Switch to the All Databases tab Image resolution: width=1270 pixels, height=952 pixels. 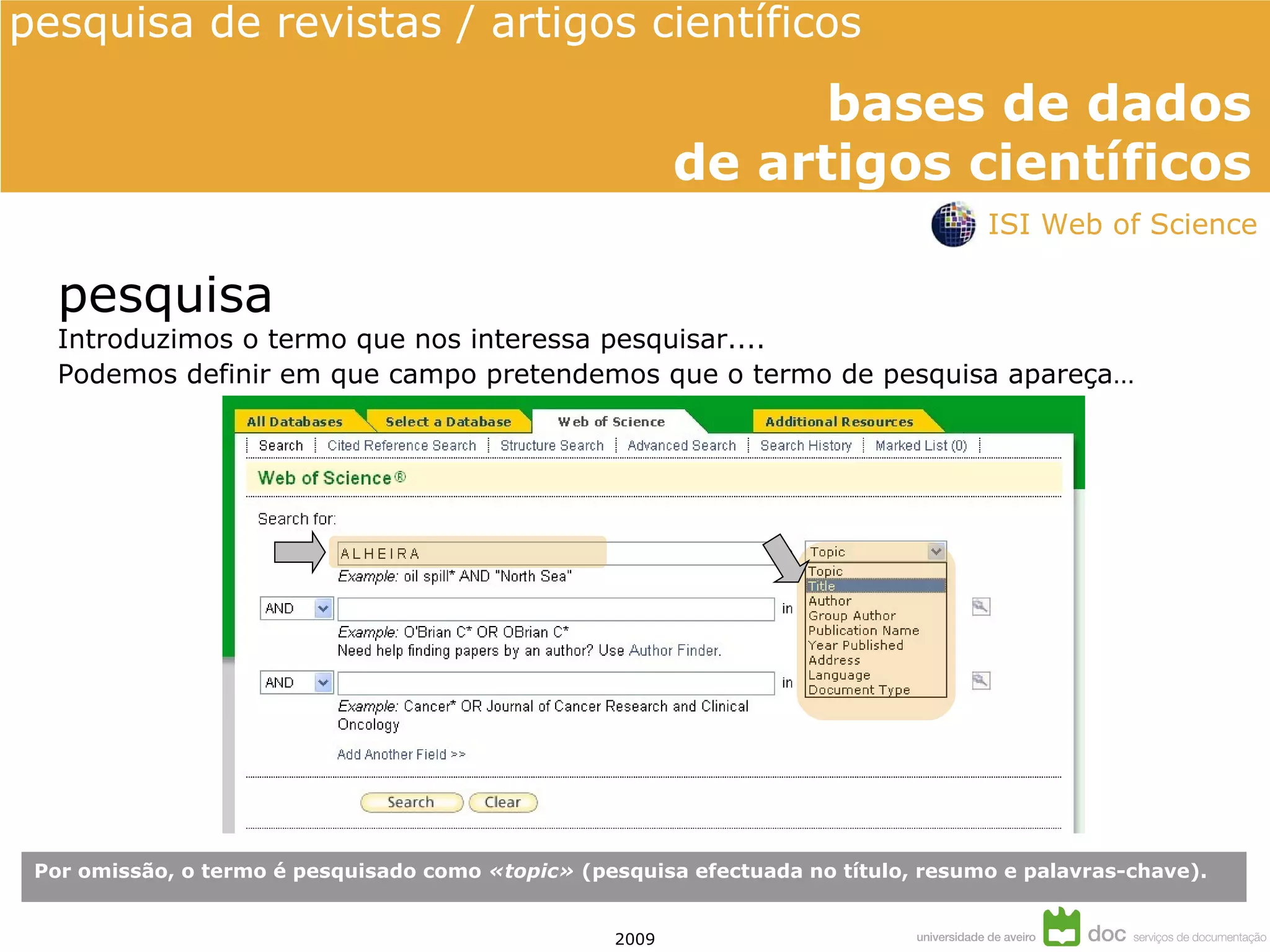click(x=295, y=421)
